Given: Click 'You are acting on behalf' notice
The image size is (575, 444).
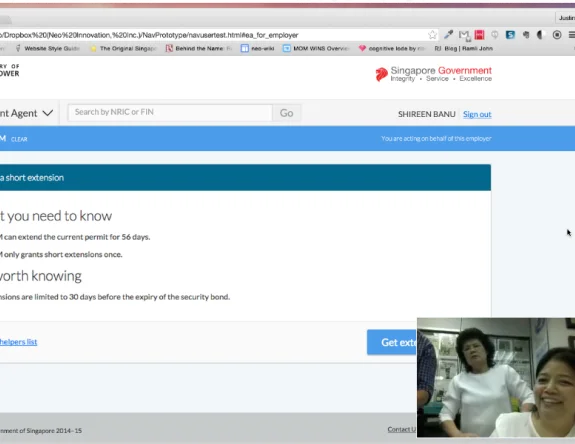Looking at the screenshot, I should tap(436, 139).
